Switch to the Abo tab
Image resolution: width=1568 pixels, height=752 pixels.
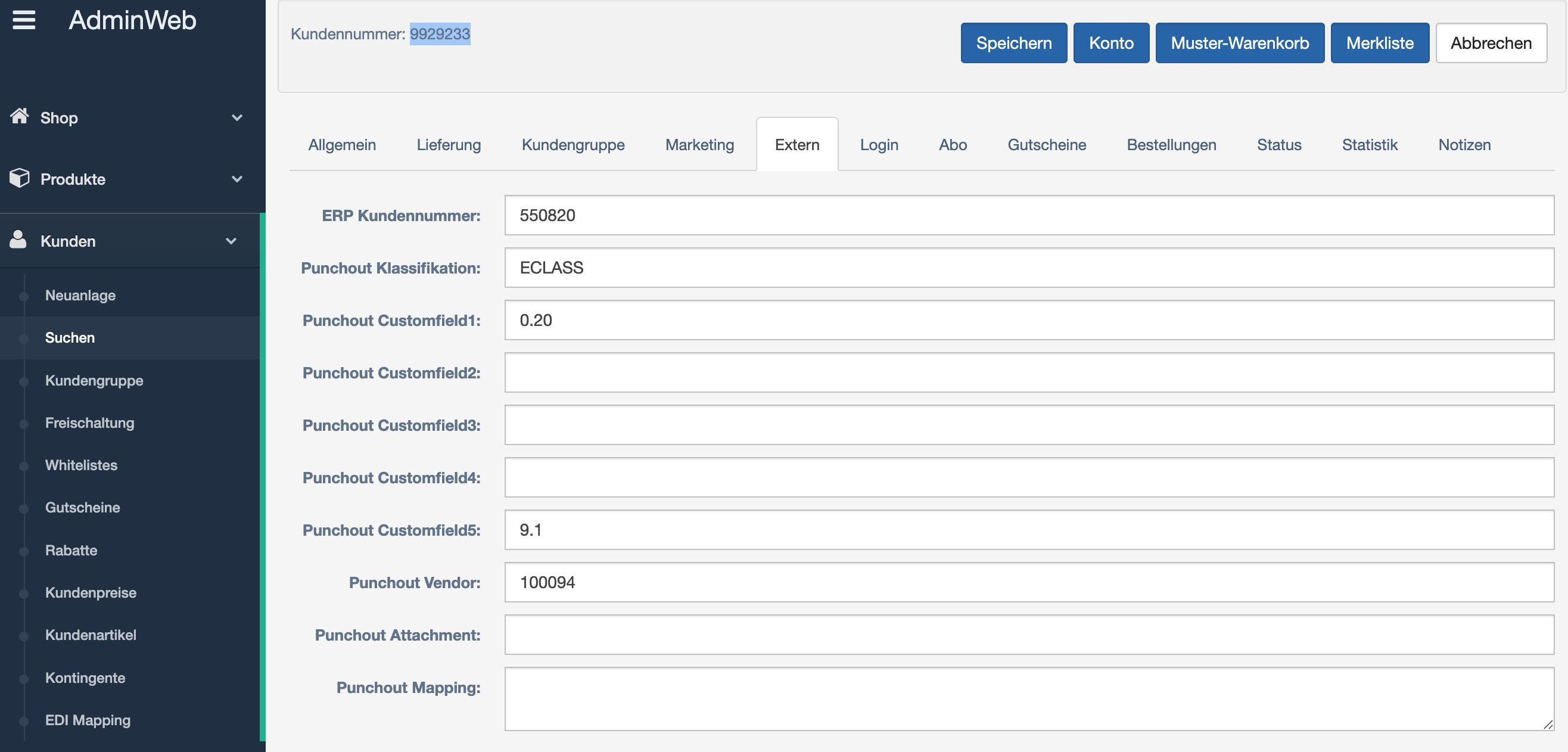coord(953,145)
